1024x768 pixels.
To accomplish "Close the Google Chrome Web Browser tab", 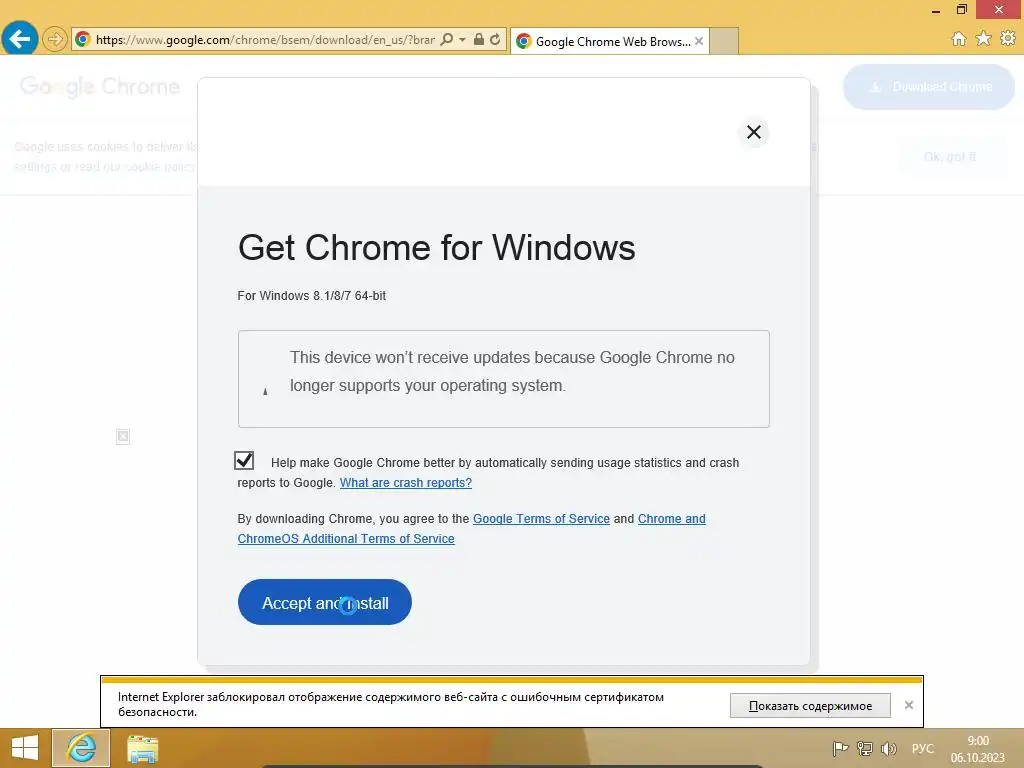I will [699, 41].
